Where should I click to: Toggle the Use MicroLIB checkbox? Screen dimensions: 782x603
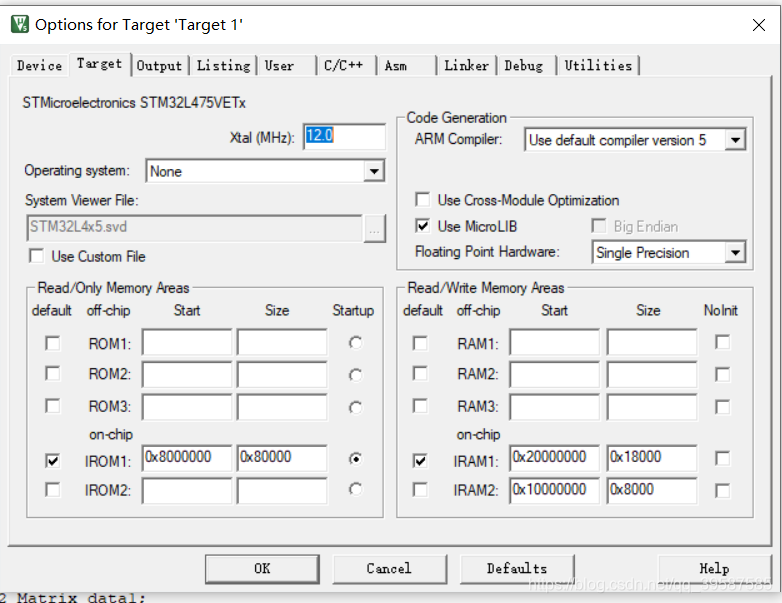422,226
